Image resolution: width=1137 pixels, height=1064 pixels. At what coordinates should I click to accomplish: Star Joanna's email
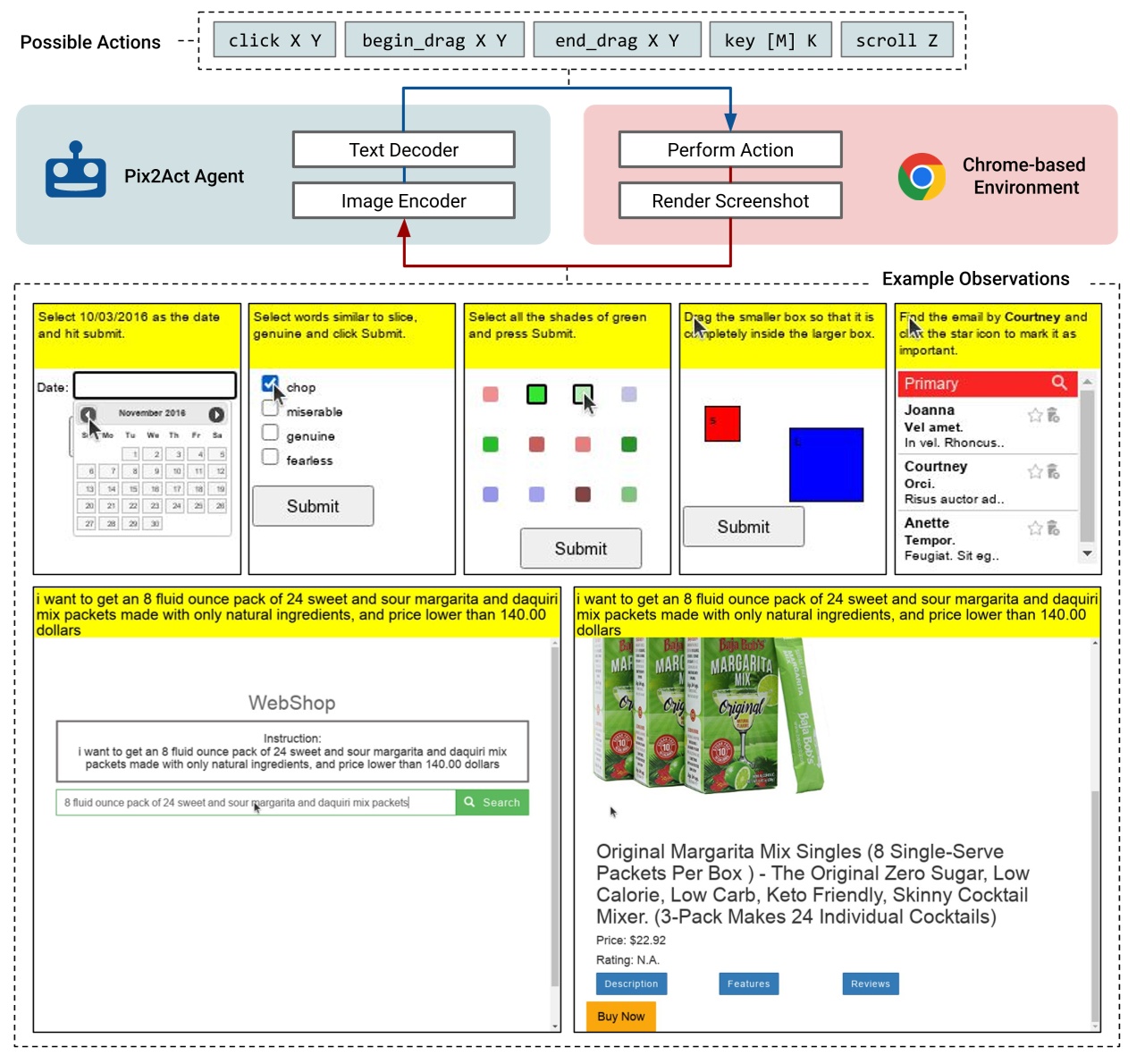coord(1035,415)
